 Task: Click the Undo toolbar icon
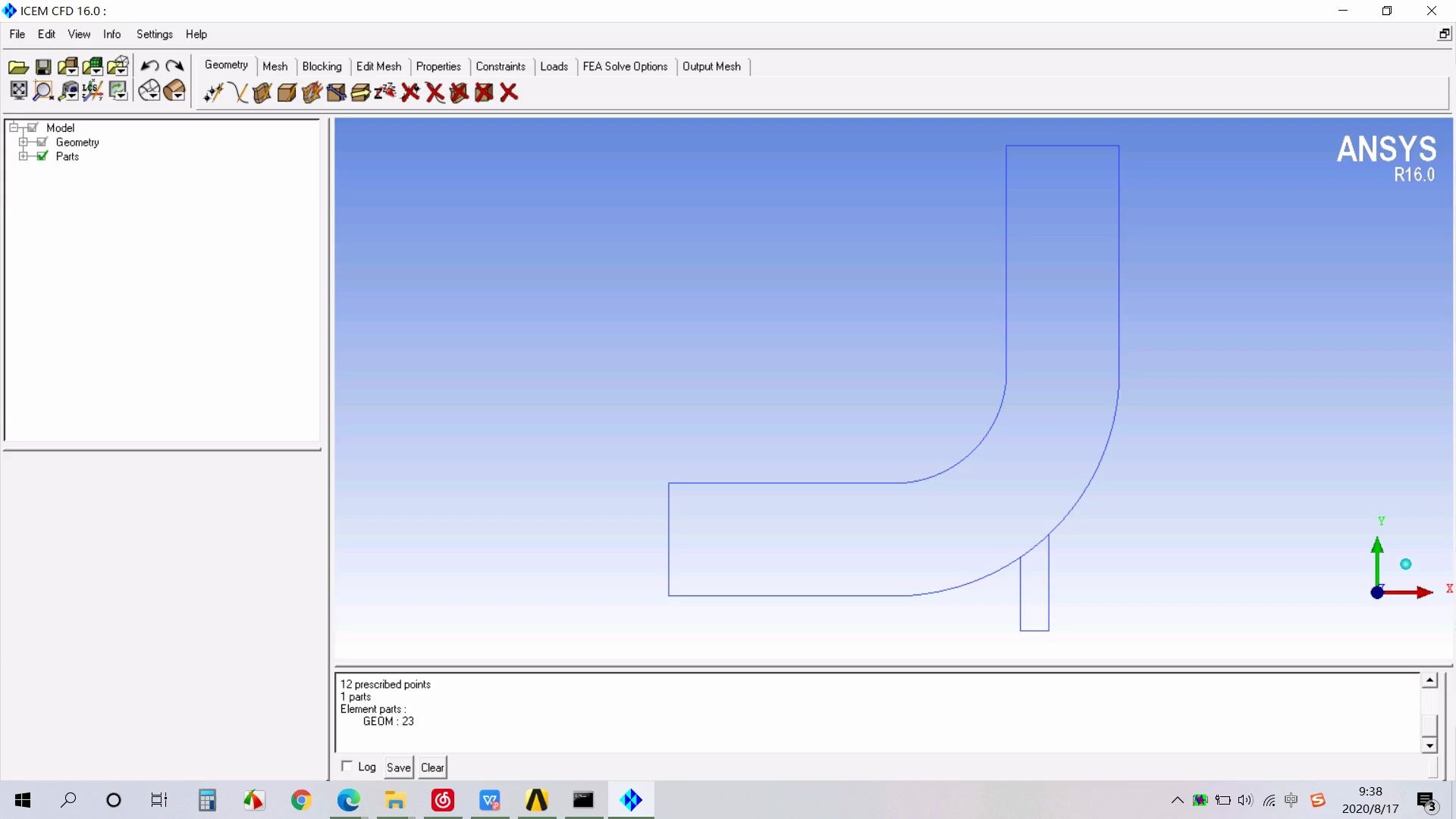(149, 66)
